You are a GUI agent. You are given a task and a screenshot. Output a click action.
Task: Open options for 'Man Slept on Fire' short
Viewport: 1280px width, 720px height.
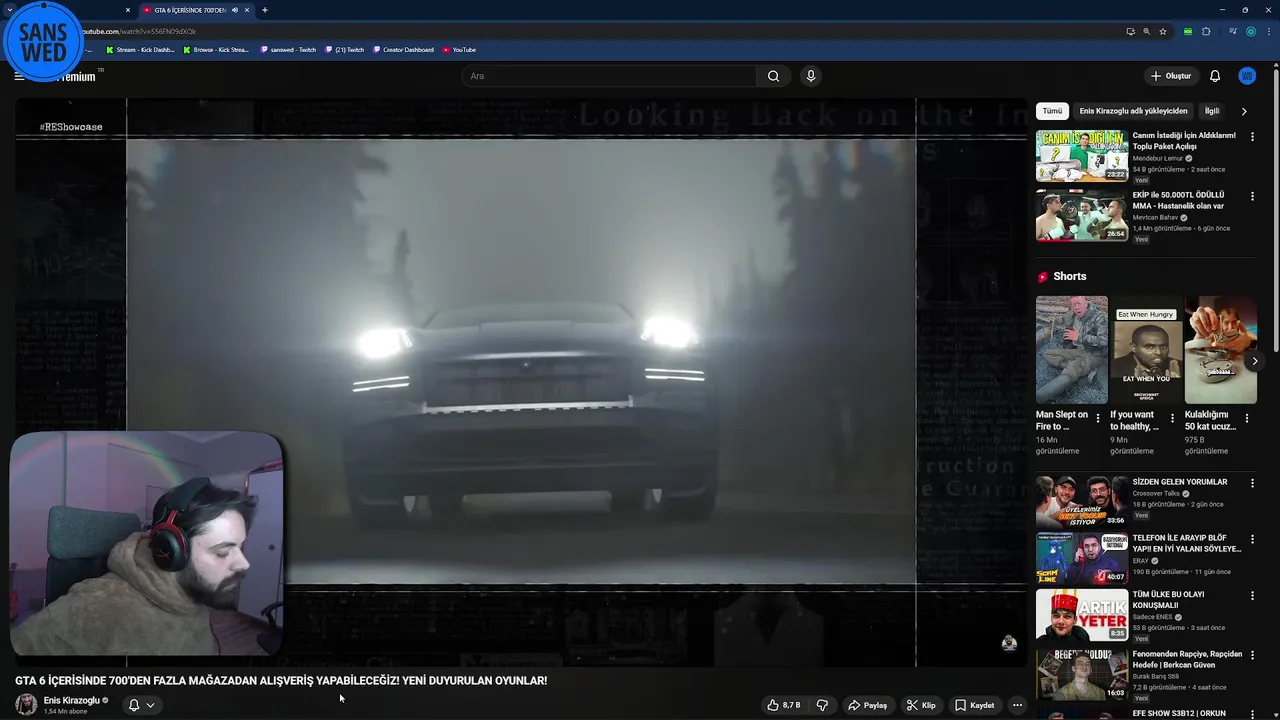pyautogui.click(x=1098, y=418)
